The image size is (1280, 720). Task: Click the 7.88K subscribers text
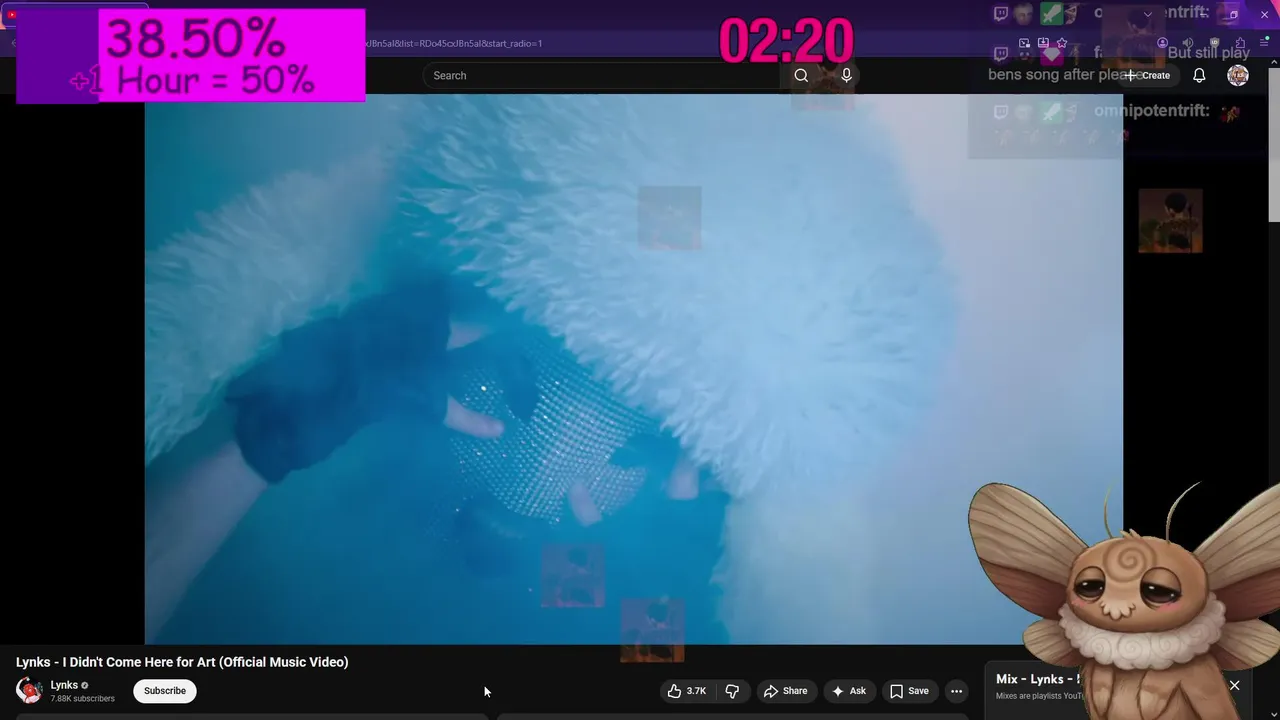click(83, 698)
